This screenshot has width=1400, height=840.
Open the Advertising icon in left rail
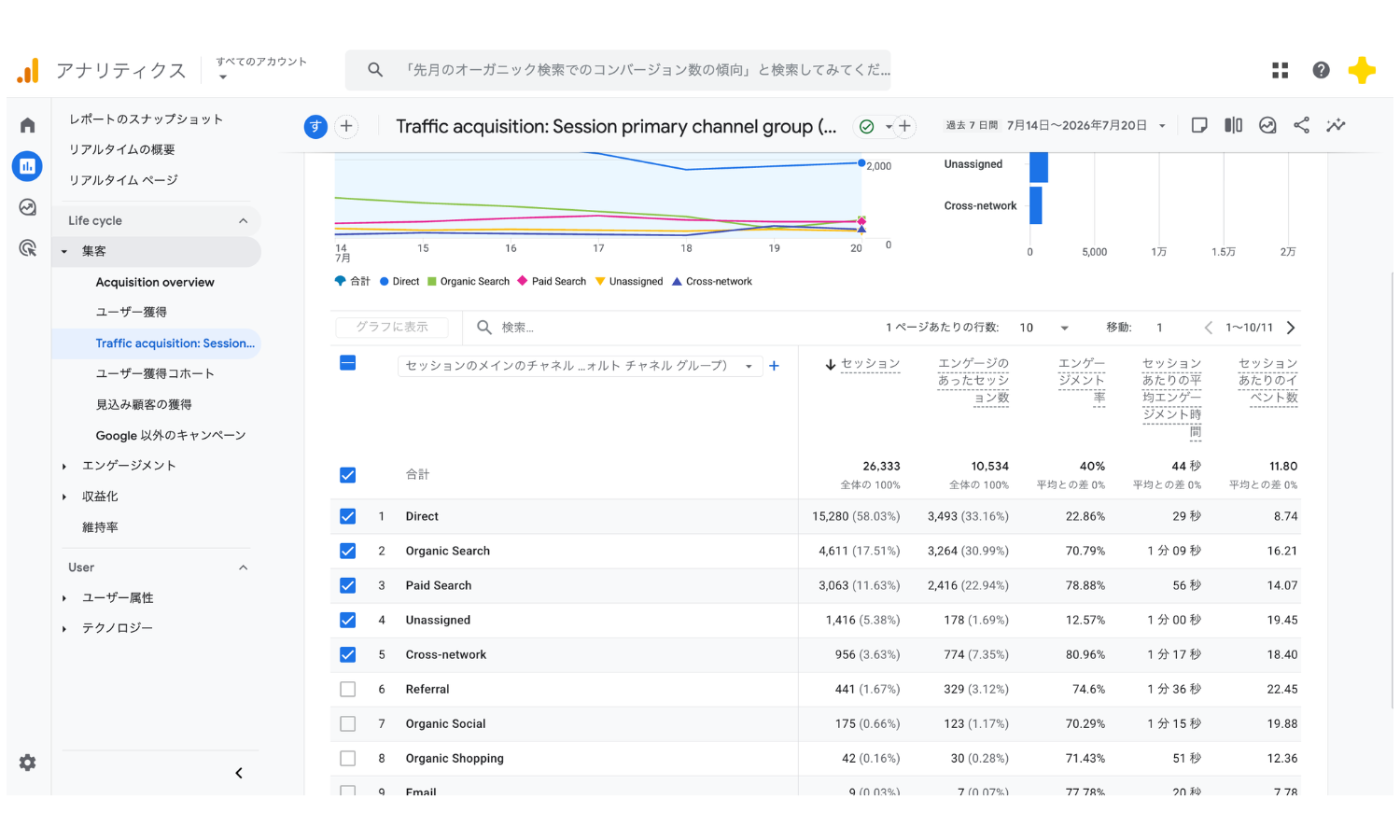27,248
